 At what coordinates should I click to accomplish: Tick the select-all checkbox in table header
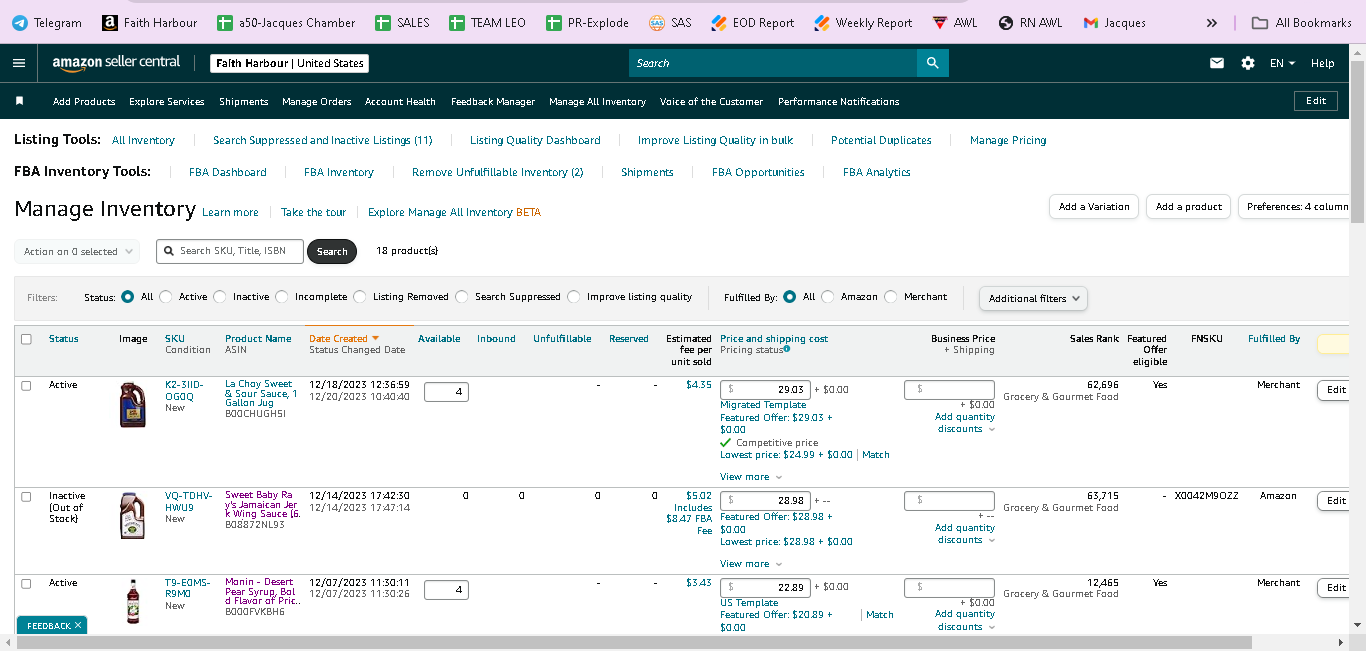(26, 339)
